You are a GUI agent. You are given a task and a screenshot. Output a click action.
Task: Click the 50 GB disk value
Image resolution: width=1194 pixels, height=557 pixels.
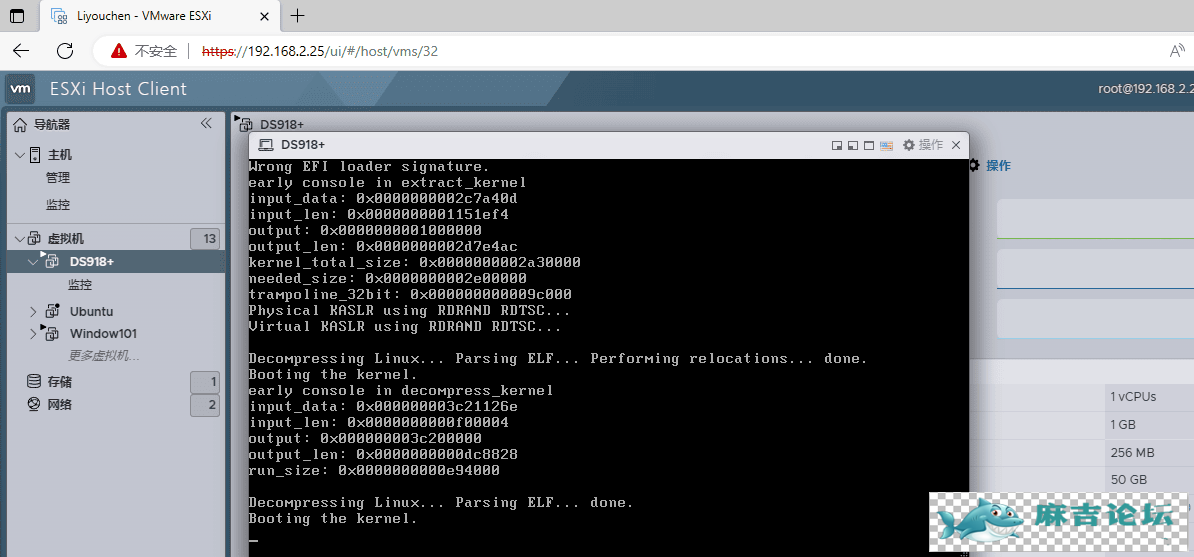[x=1128, y=481]
